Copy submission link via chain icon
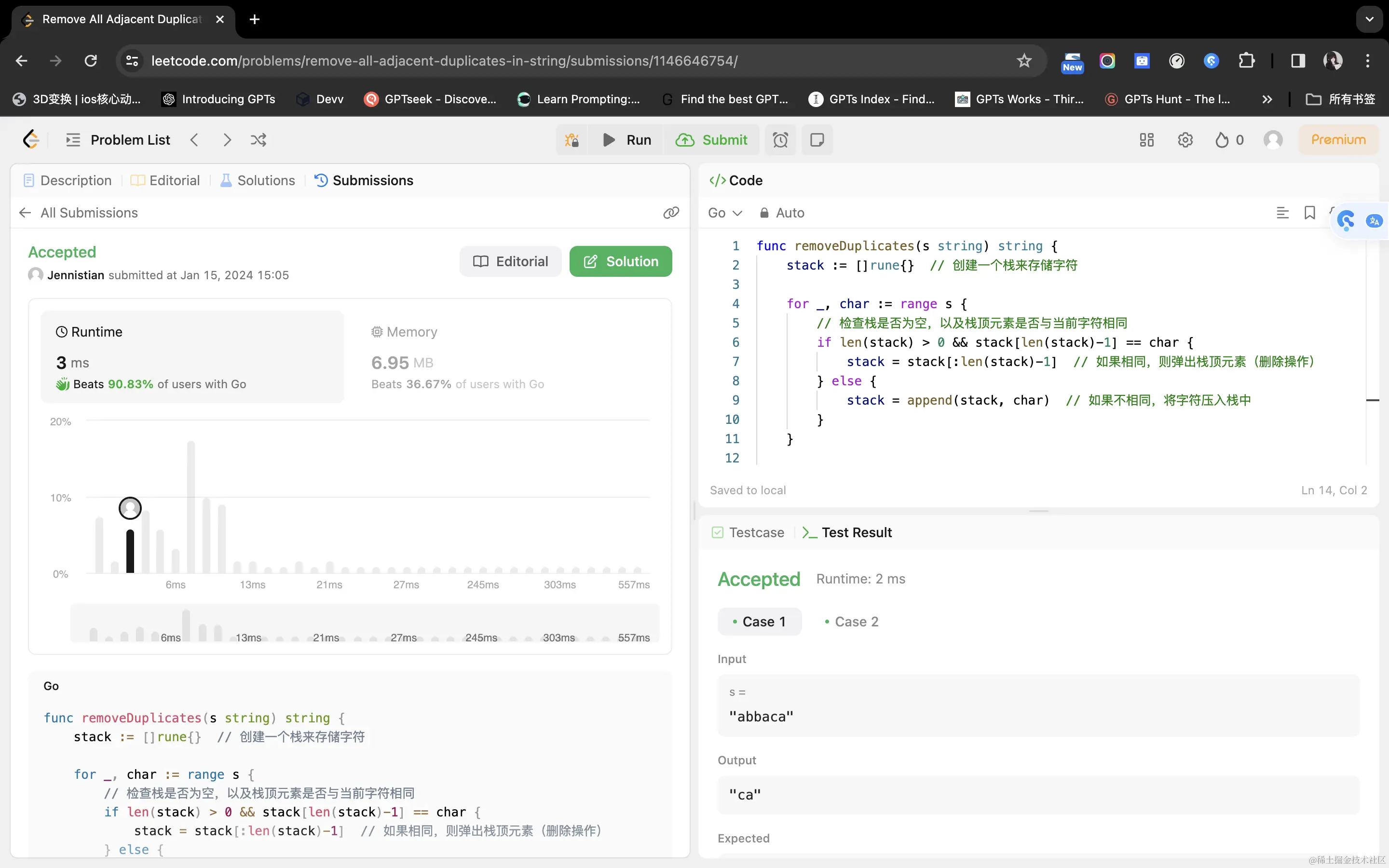This screenshot has width=1389, height=868. (670, 213)
